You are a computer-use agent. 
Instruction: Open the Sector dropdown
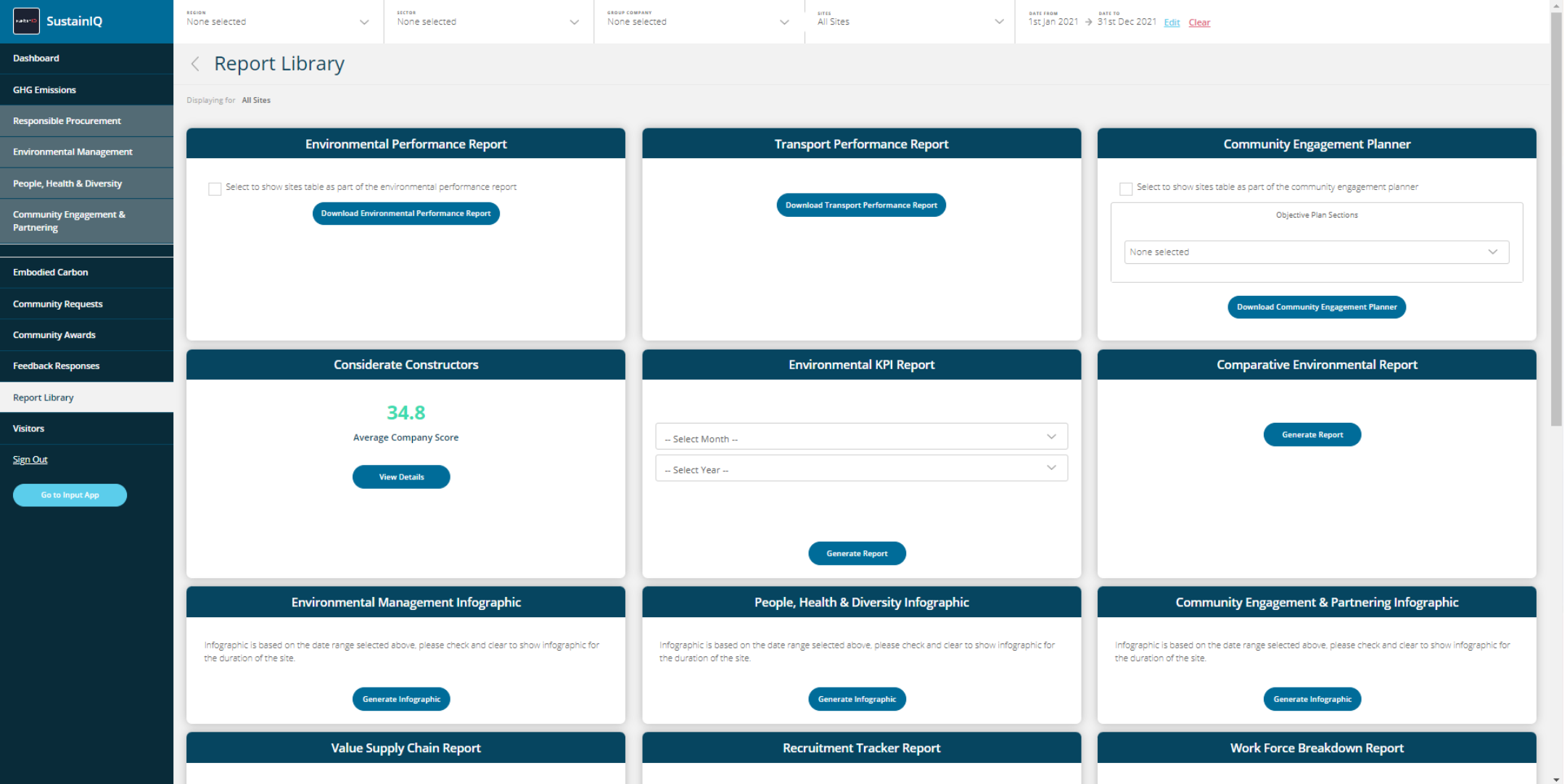tap(488, 22)
